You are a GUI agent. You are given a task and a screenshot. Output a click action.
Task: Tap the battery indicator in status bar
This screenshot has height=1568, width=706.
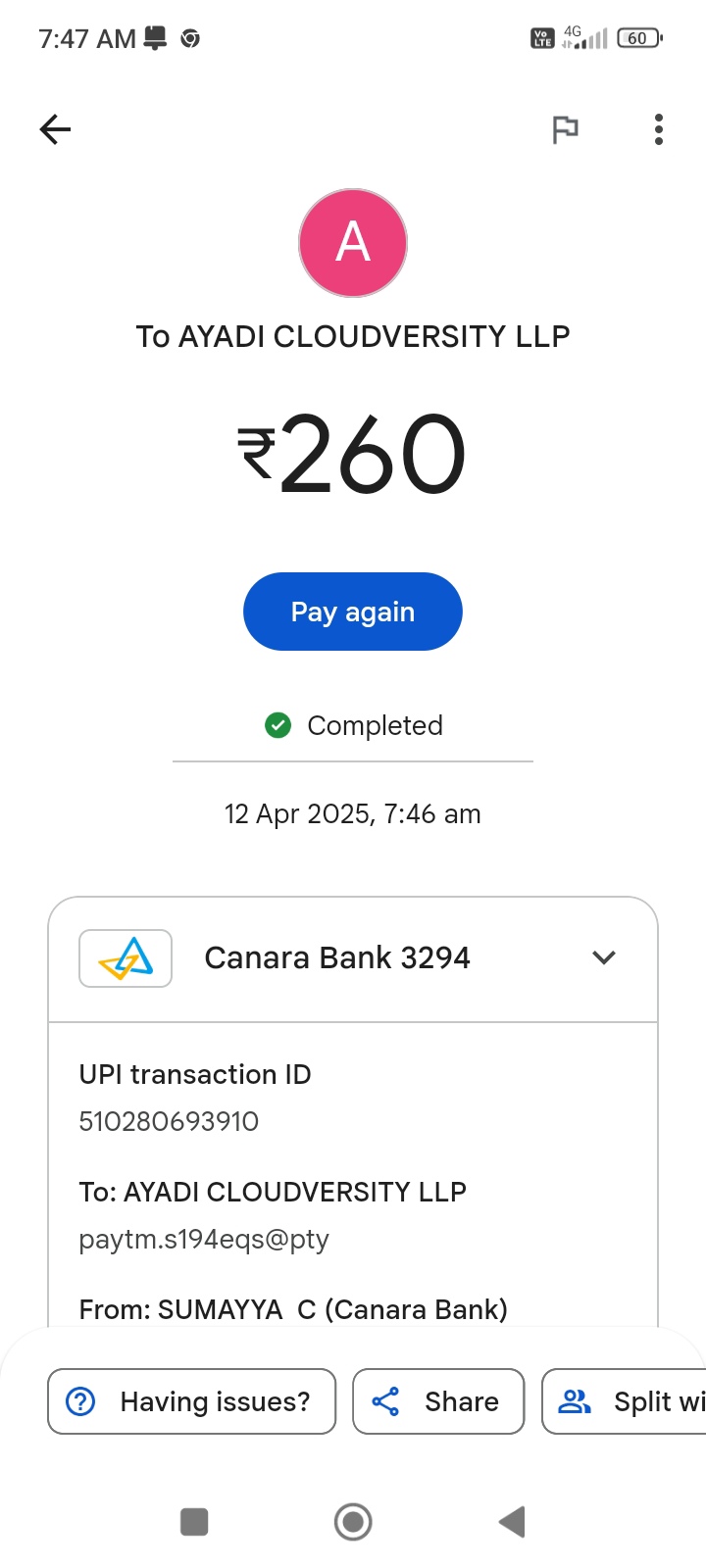[x=638, y=38]
